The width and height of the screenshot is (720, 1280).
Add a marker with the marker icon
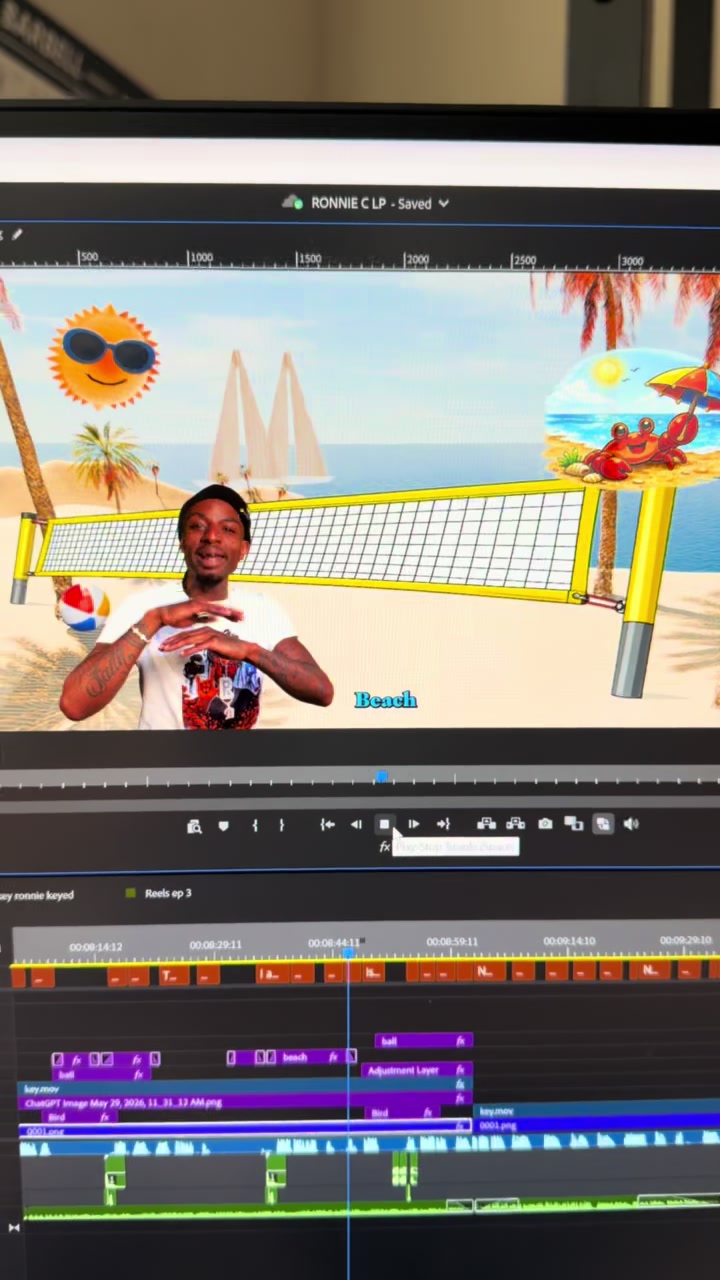pos(223,825)
